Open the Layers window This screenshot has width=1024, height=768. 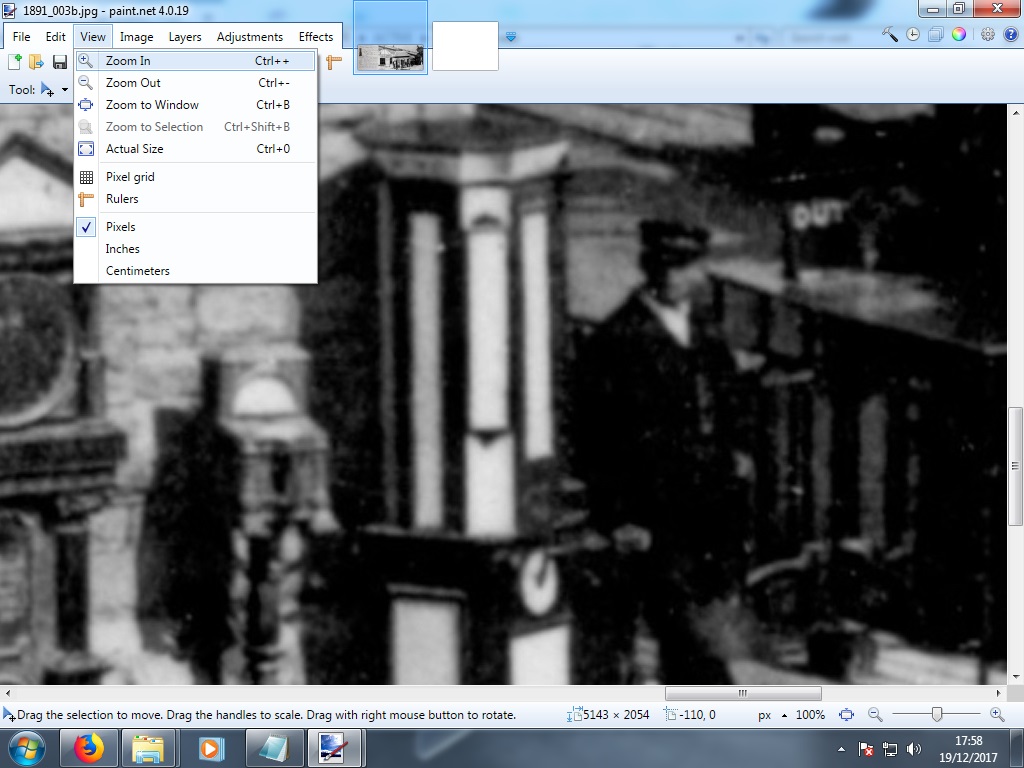coord(935,33)
